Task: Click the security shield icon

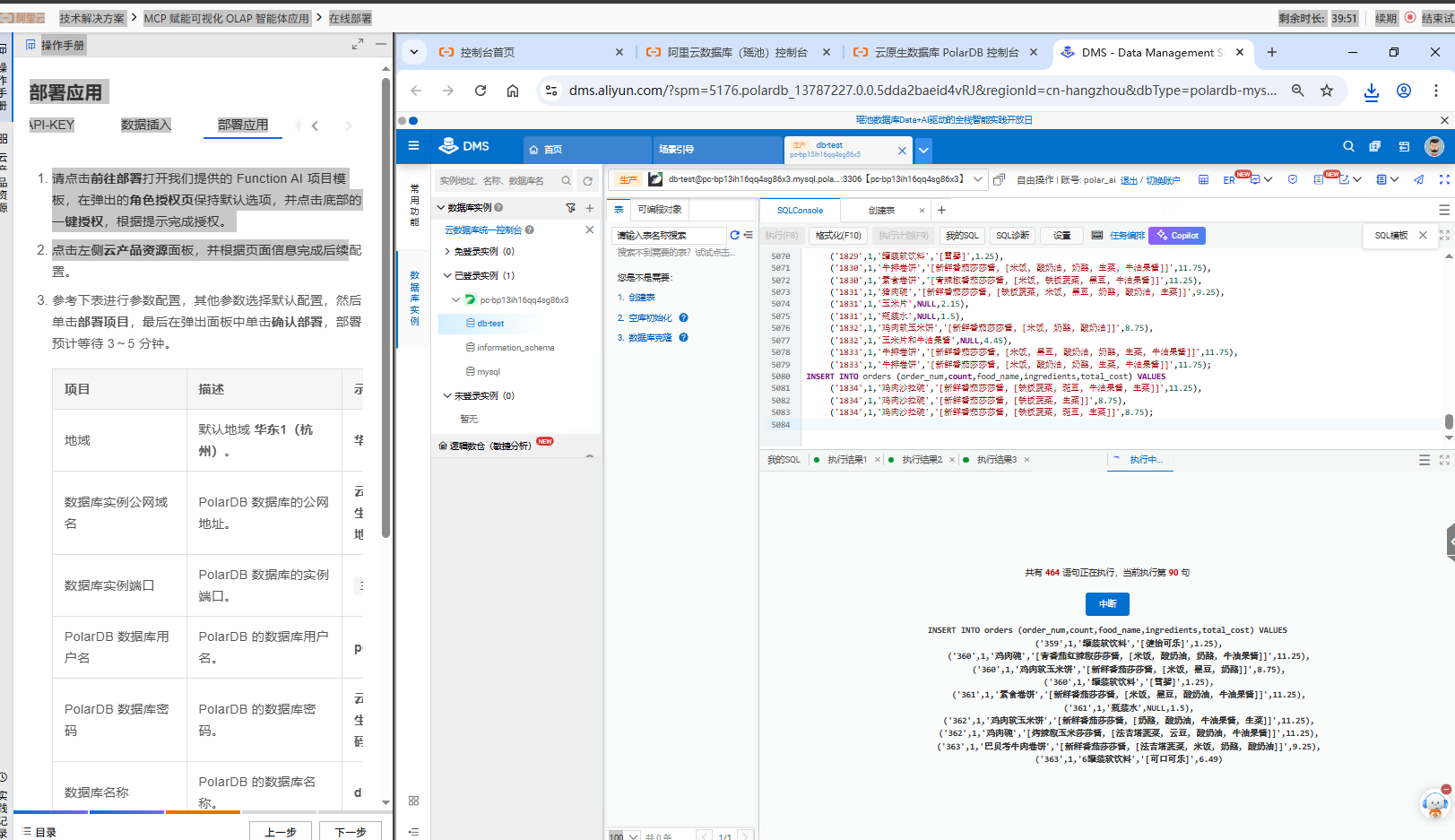Action: click(x=1293, y=180)
